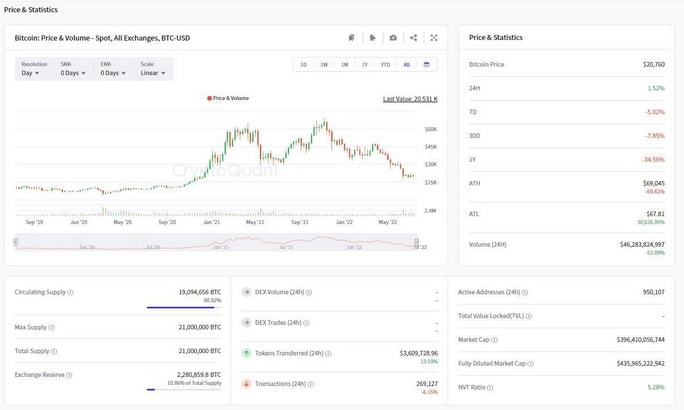684x410 pixels.
Task: Expand chart to fullscreen
Action: pyautogui.click(x=434, y=38)
